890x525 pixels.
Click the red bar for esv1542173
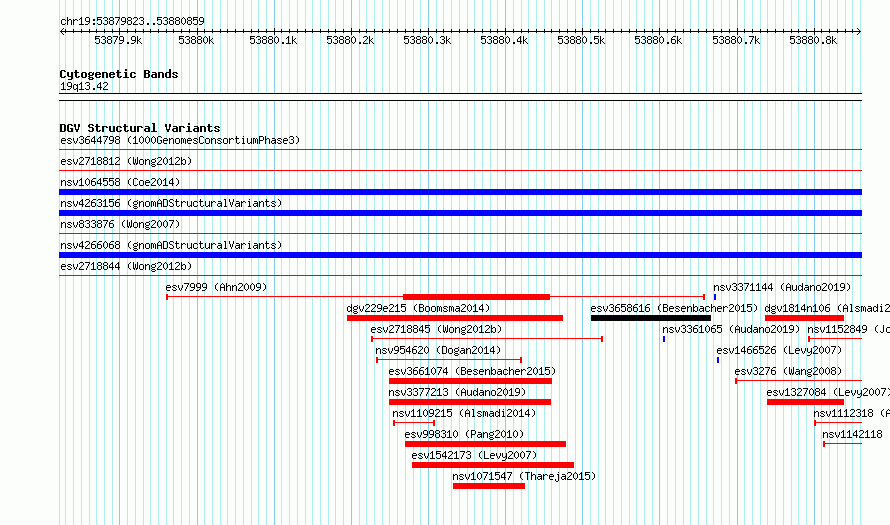coord(493,465)
